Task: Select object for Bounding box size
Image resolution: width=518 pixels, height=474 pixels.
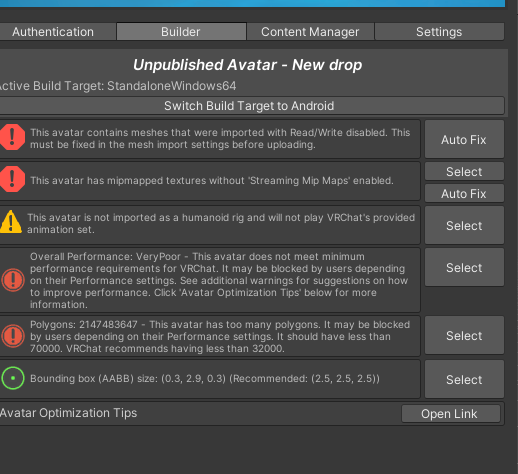Action: pyautogui.click(x=464, y=379)
